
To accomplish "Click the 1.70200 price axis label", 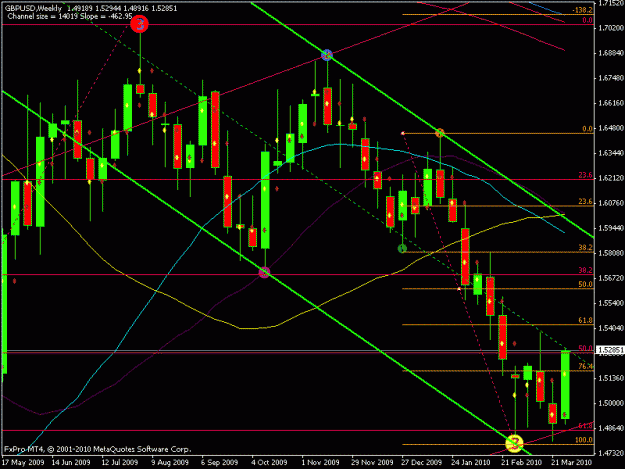I will click(611, 28).
